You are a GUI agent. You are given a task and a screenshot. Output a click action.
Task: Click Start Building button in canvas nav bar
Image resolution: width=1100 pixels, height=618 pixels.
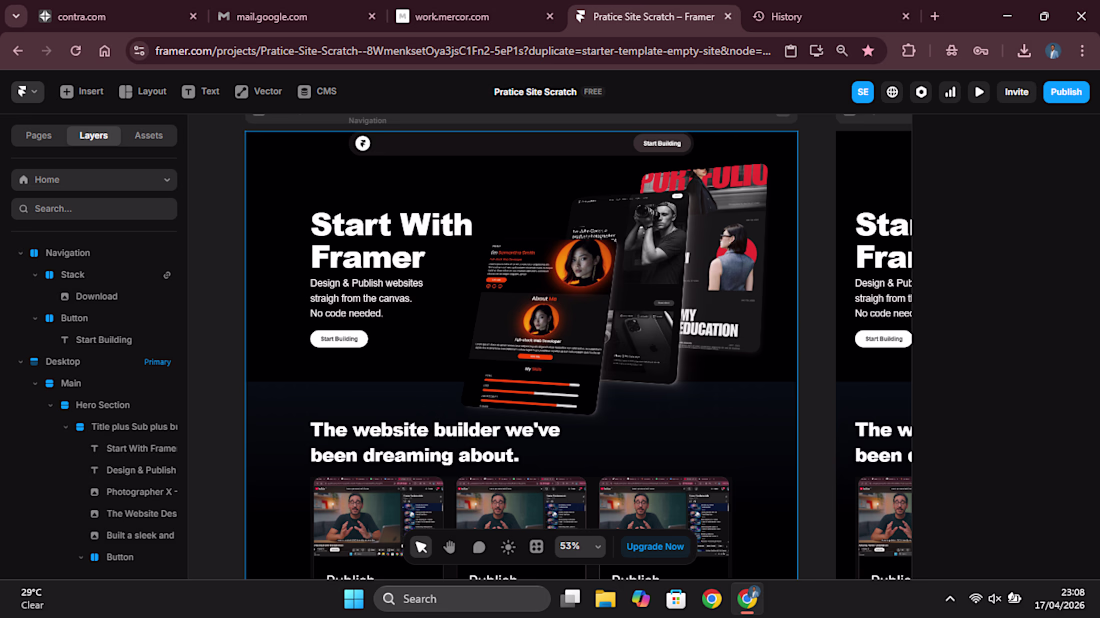662,143
